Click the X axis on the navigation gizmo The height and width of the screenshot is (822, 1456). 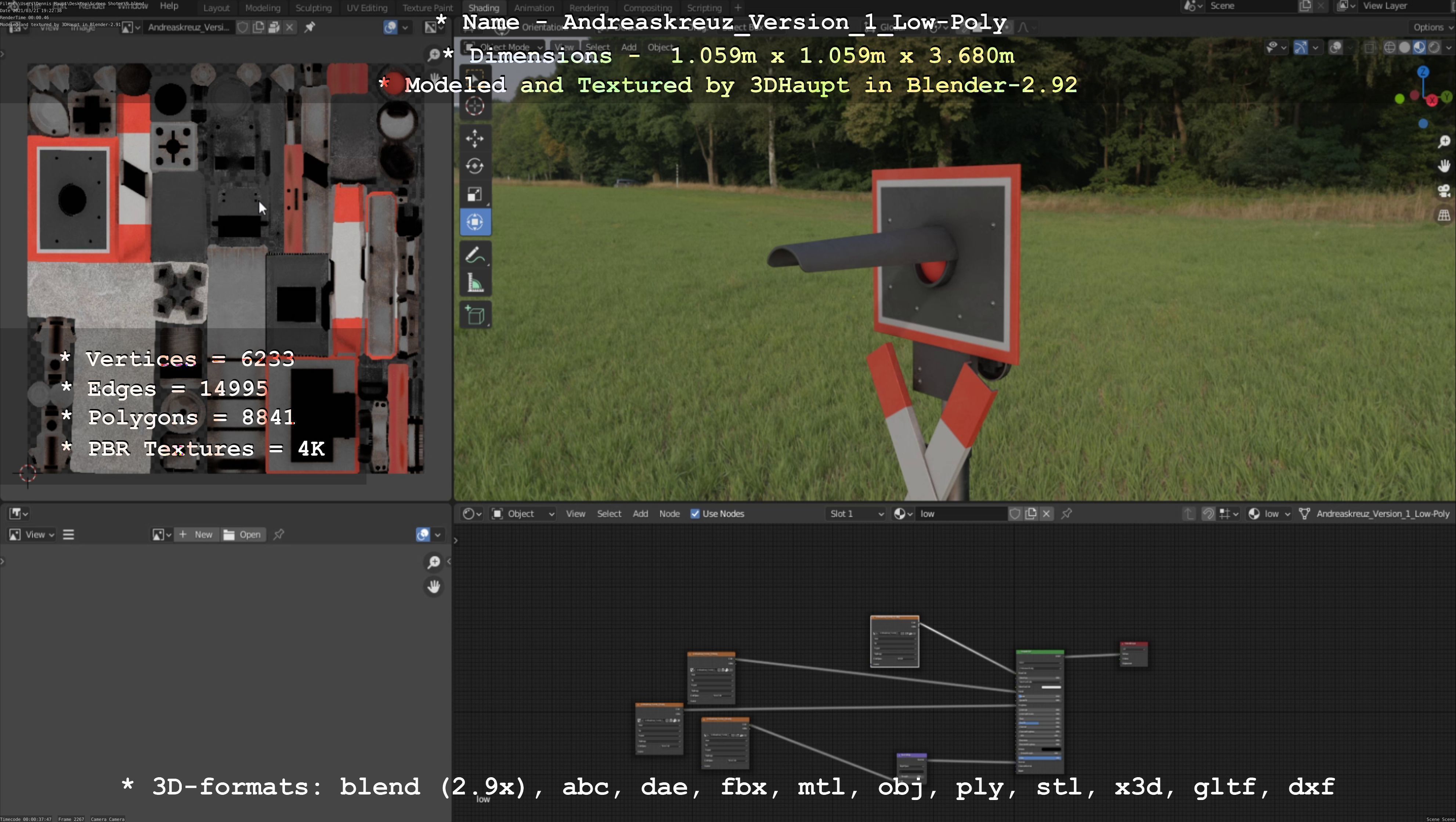(1432, 101)
